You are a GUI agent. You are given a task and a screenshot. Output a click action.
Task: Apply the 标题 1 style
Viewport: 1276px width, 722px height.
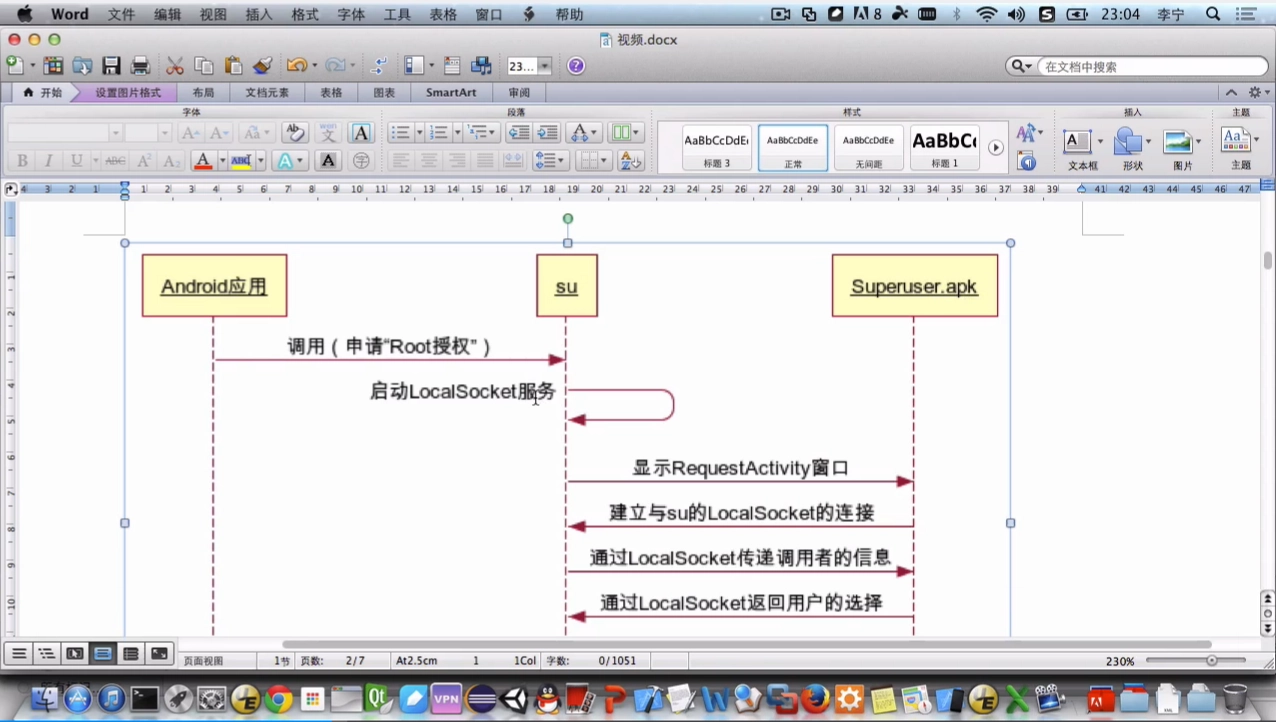(942, 147)
